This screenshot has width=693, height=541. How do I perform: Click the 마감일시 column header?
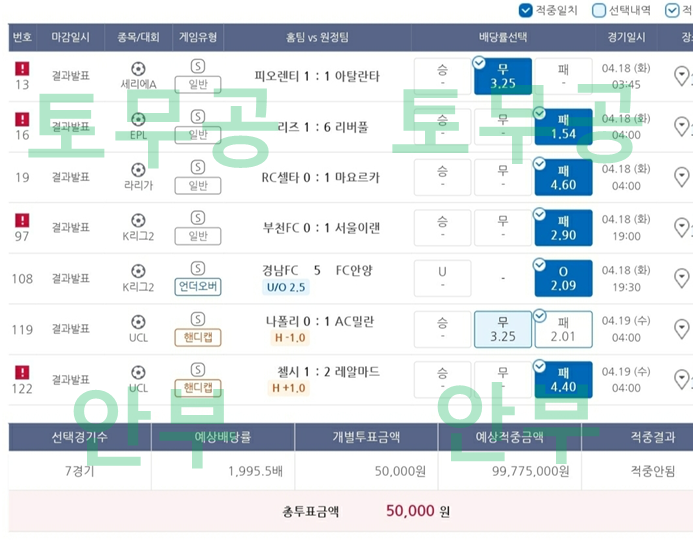pos(71,37)
